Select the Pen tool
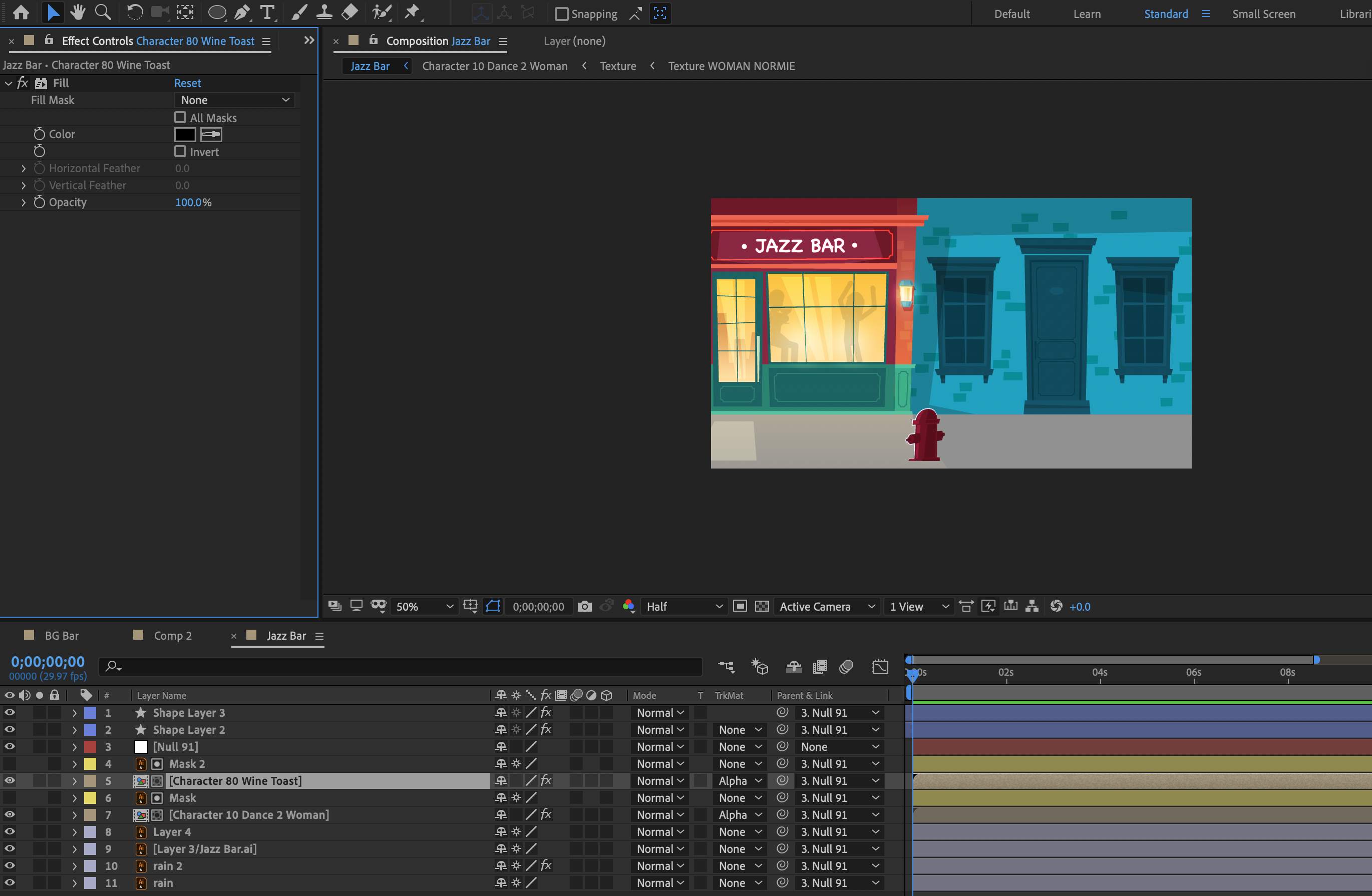This screenshot has height=896, width=1372. pos(242,12)
